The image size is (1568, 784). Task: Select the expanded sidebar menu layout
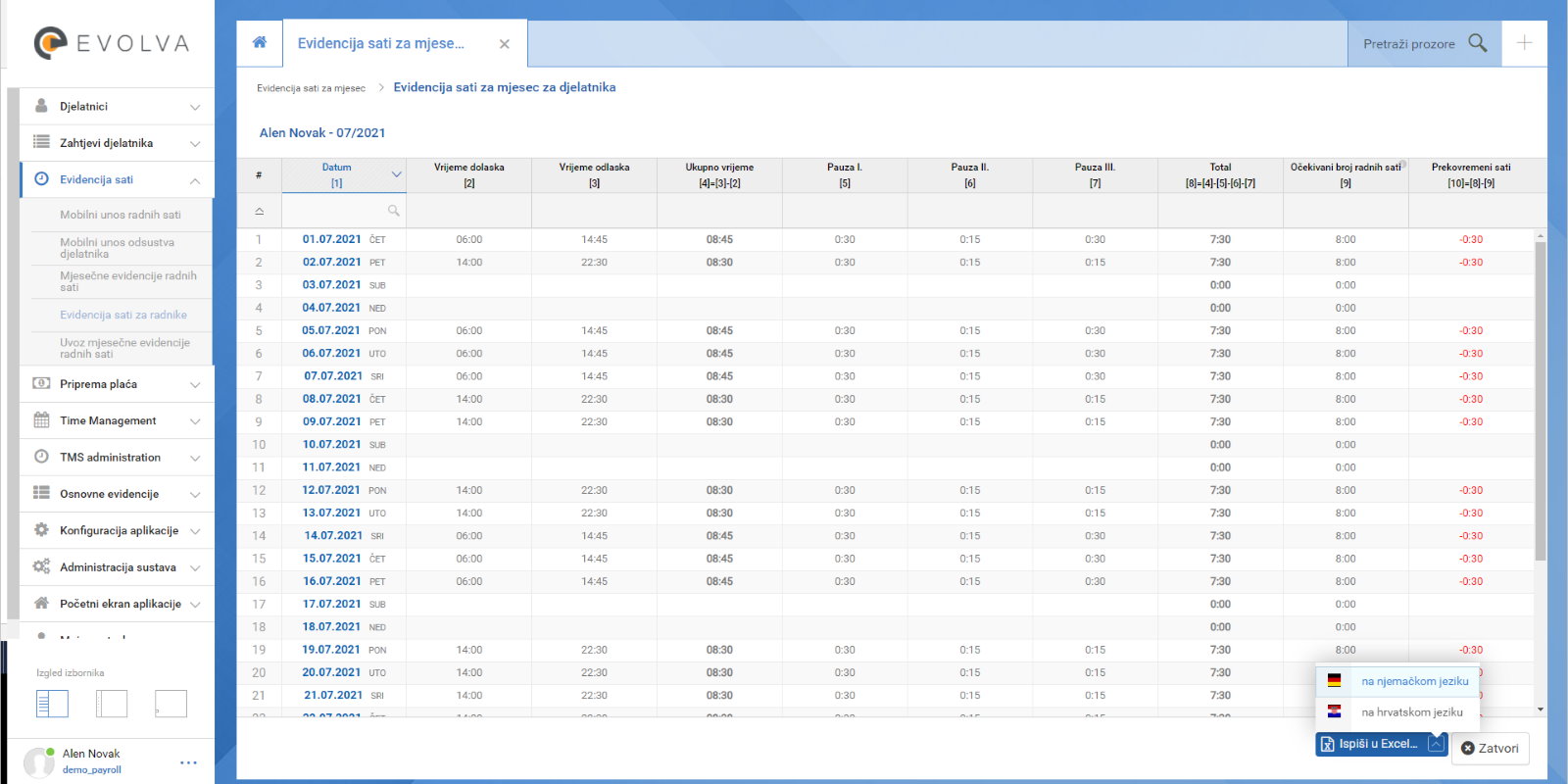coord(52,704)
